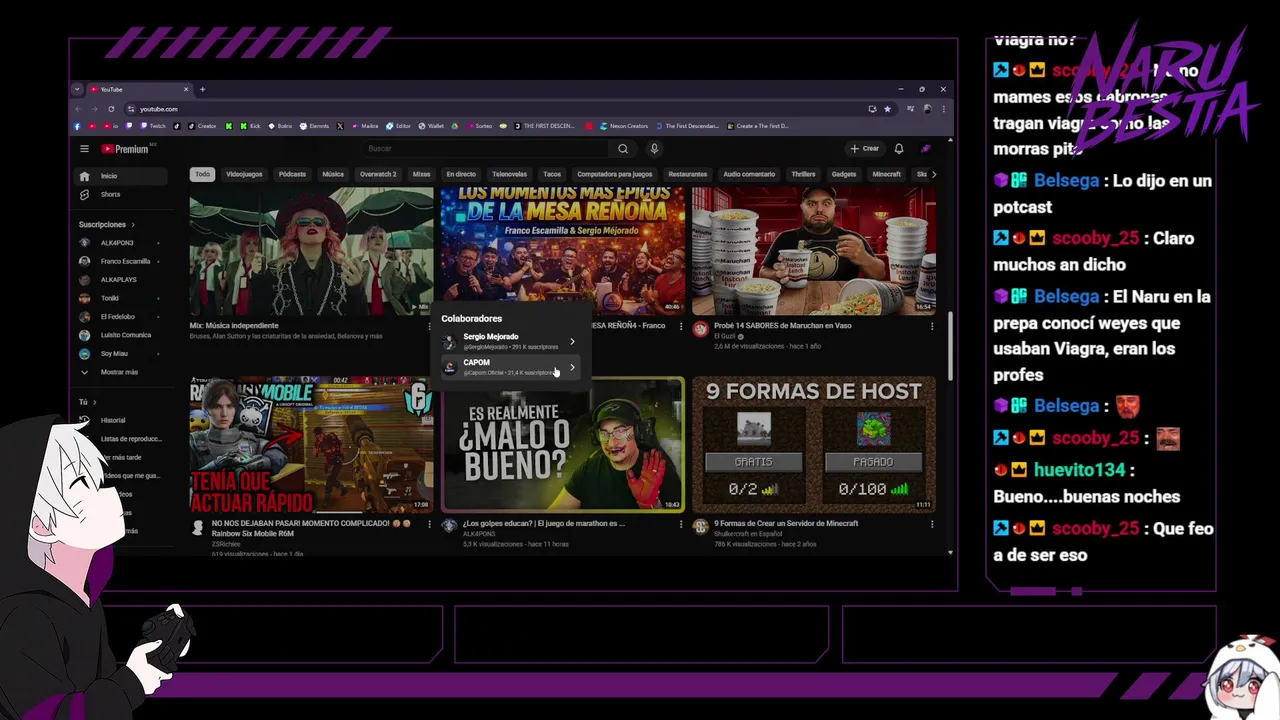Click the YouTube Premium logo
The image size is (1280, 720).
click(125, 149)
